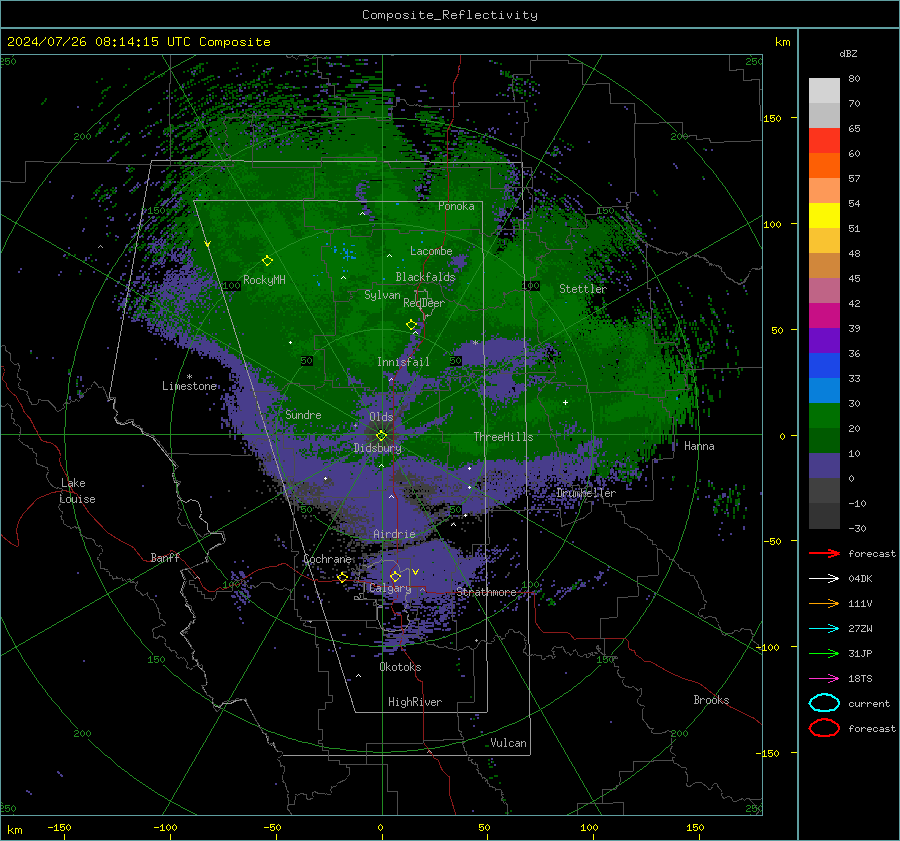Select the Vulcan label

click(508, 743)
